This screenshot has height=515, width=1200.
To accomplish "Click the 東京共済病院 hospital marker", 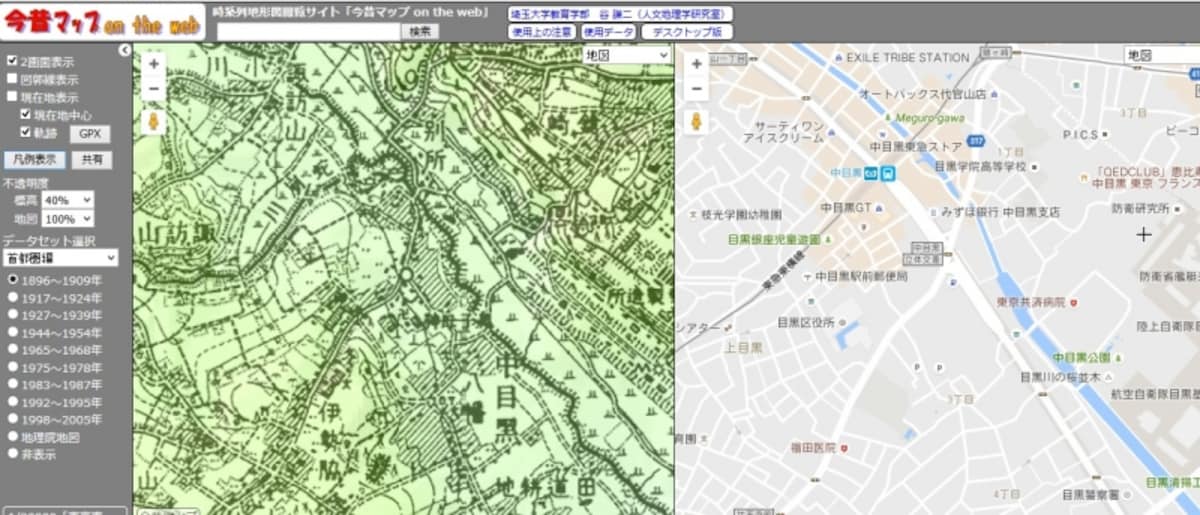I will [1074, 302].
